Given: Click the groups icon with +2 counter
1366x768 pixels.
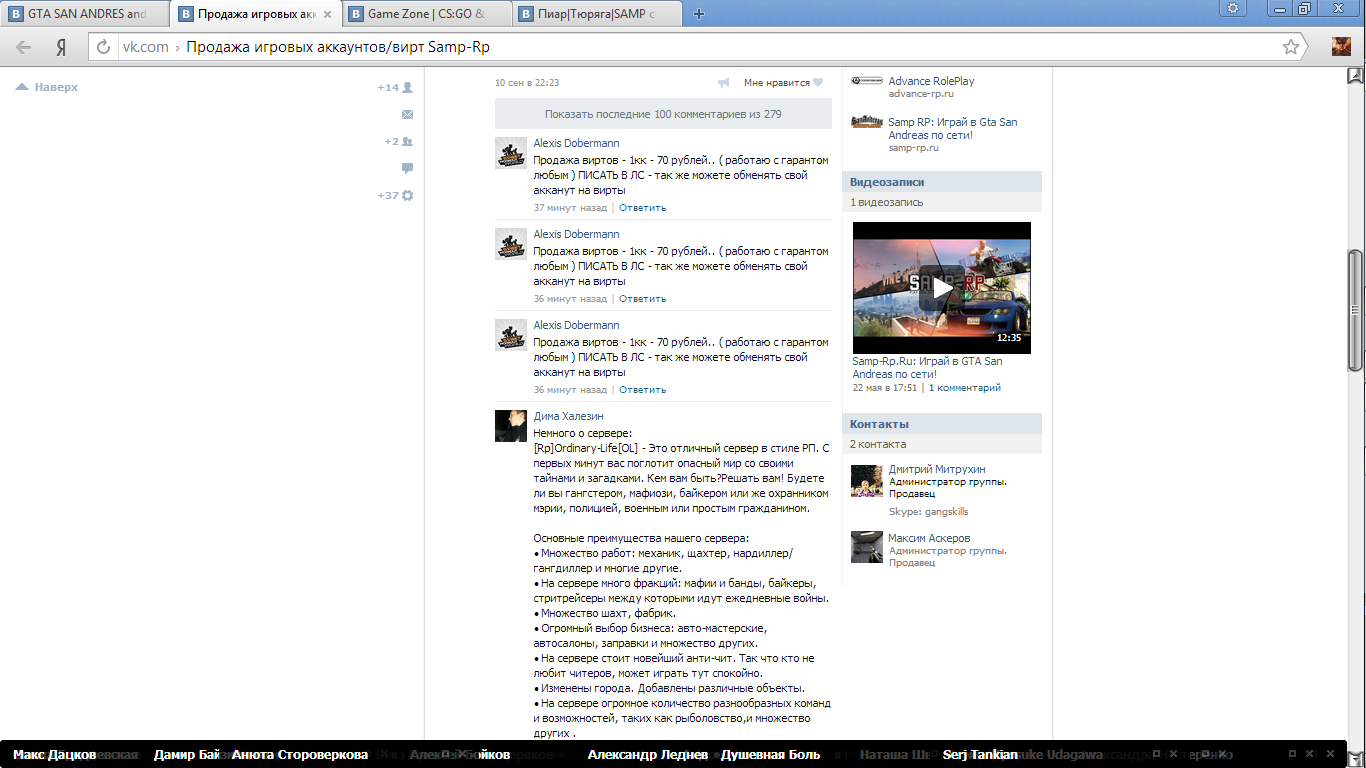Looking at the screenshot, I should (x=407, y=142).
